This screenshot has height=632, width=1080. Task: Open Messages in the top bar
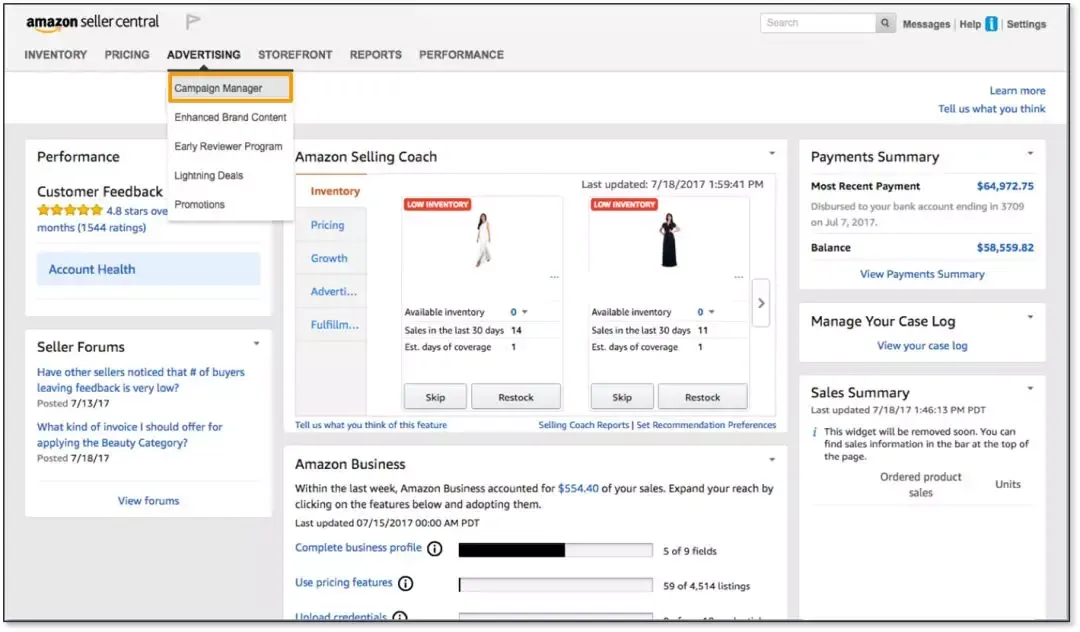click(x=926, y=24)
